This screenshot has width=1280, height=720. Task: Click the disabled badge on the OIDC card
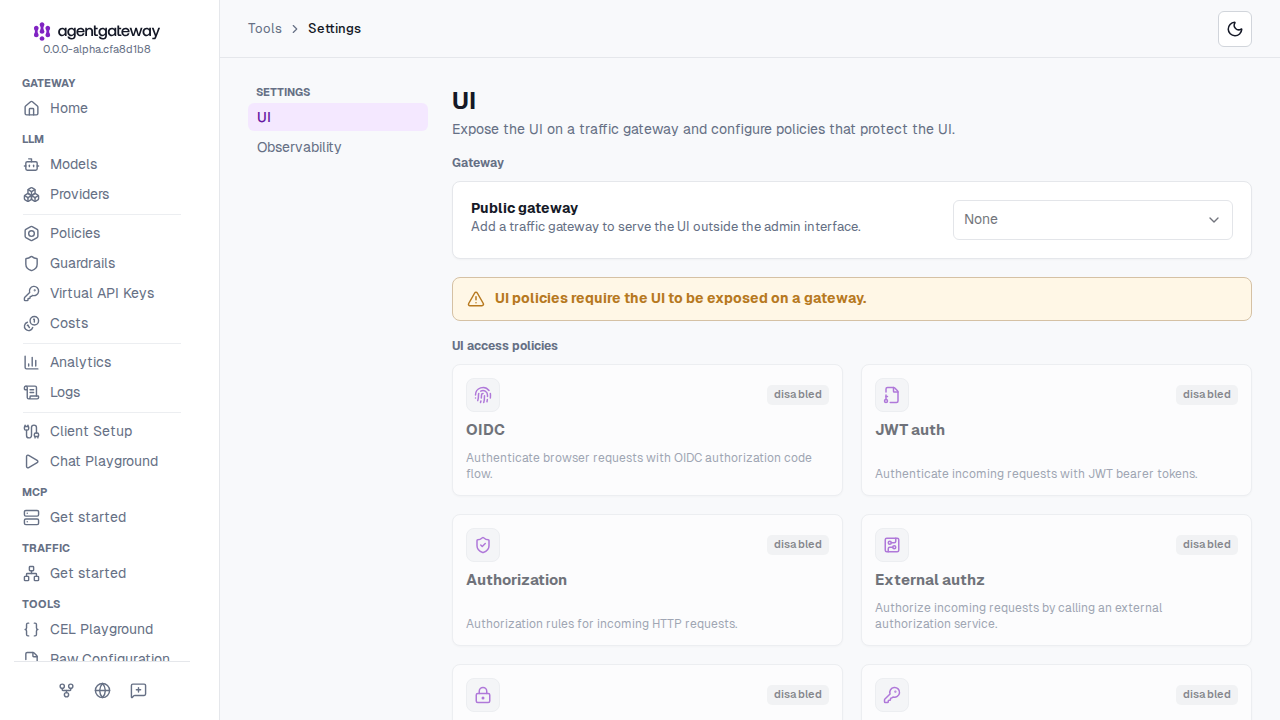pyautogui.click(x=798, y=394)
